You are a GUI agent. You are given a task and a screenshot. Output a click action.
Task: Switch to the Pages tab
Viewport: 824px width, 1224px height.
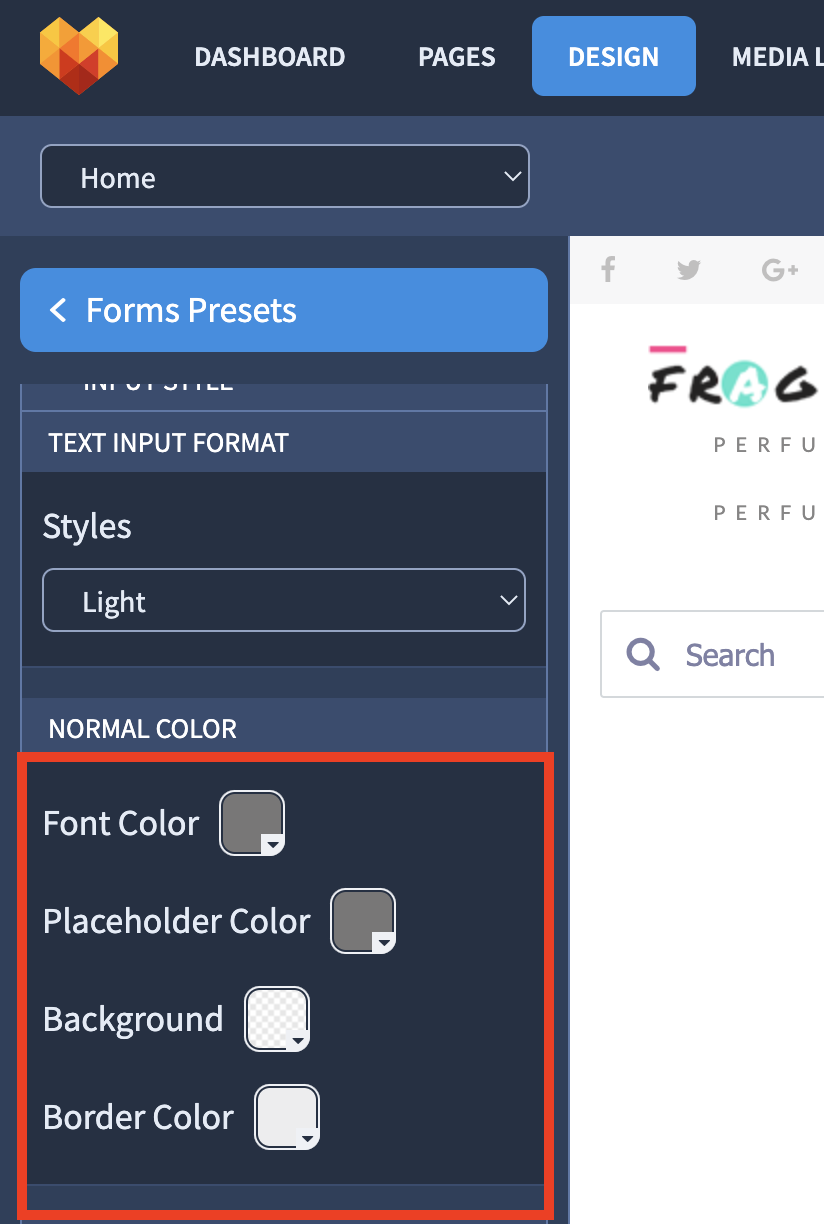click(x=457, y=57)
